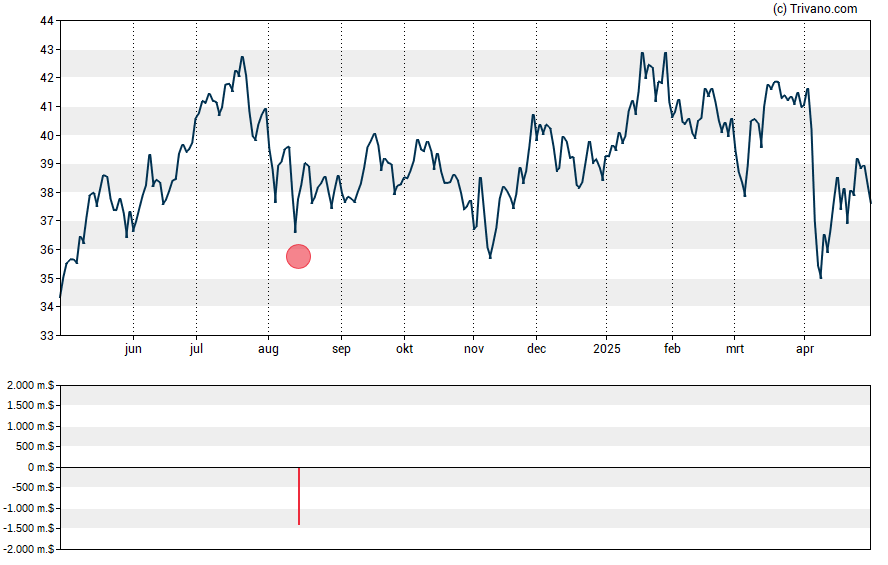Click the '500 m.$' axis label

click(35, 447)
